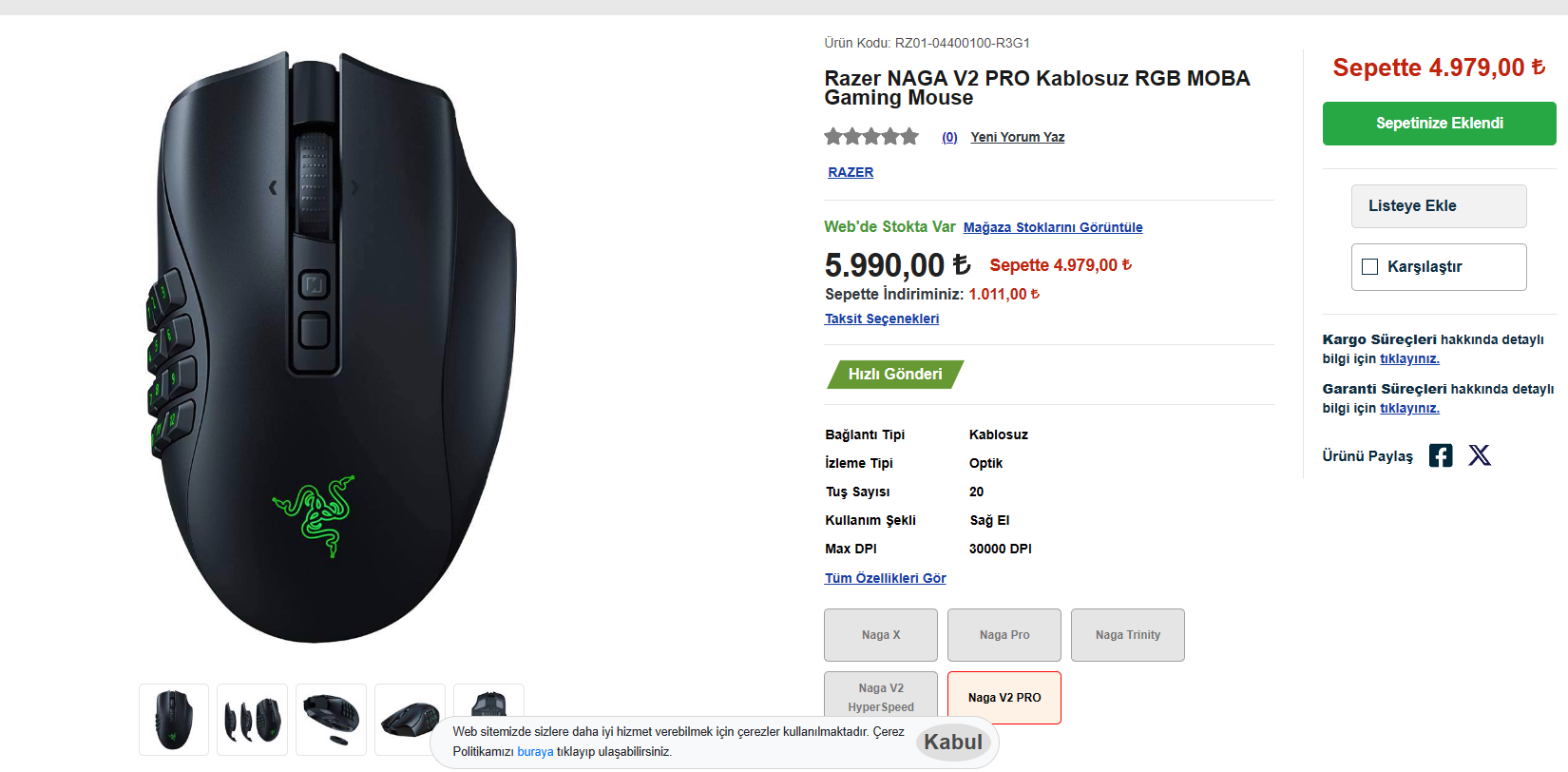The width and height of the screenshot is (1568, 772).
Task: Choose the Naga Trinity variant
Action: click(1128, 635)
